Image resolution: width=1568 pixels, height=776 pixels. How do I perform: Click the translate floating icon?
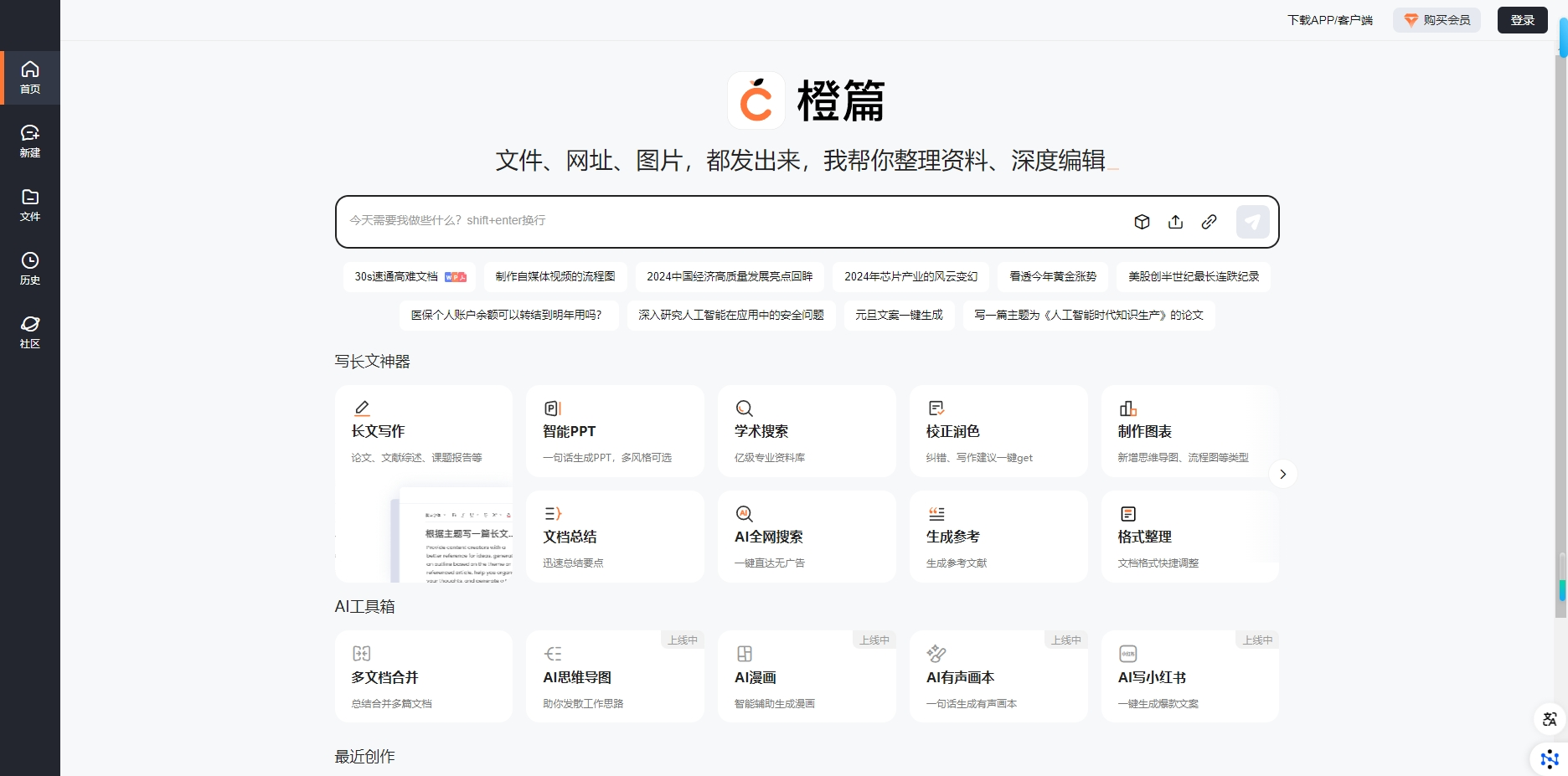pyautogui.click(x=1550, y=719)
